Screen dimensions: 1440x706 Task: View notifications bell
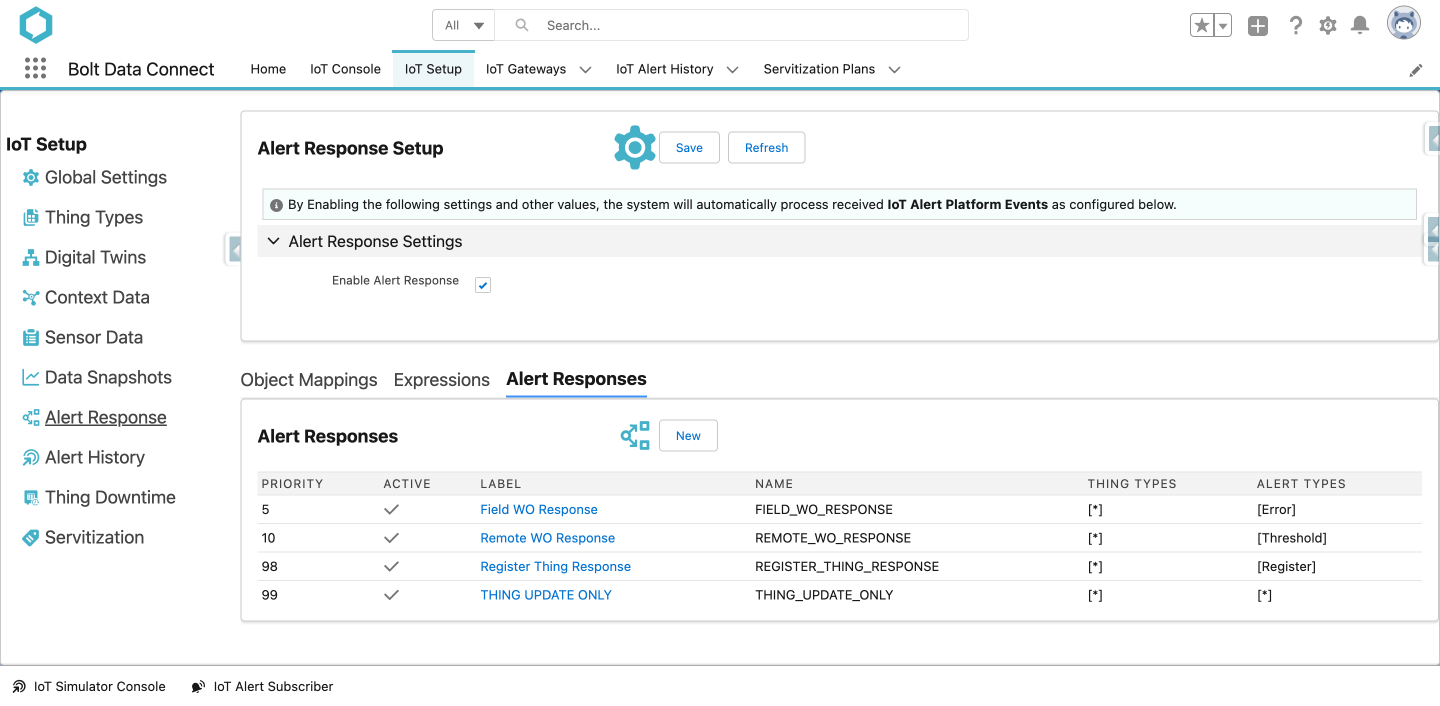pos(1360,26)
